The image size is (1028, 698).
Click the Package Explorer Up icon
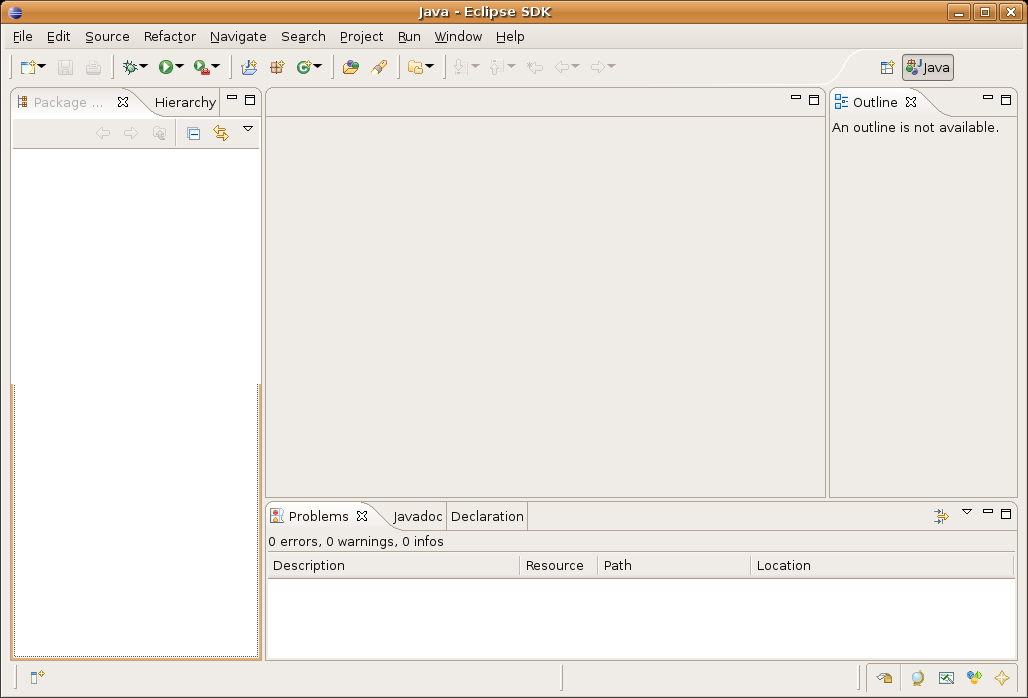[159, 134]
